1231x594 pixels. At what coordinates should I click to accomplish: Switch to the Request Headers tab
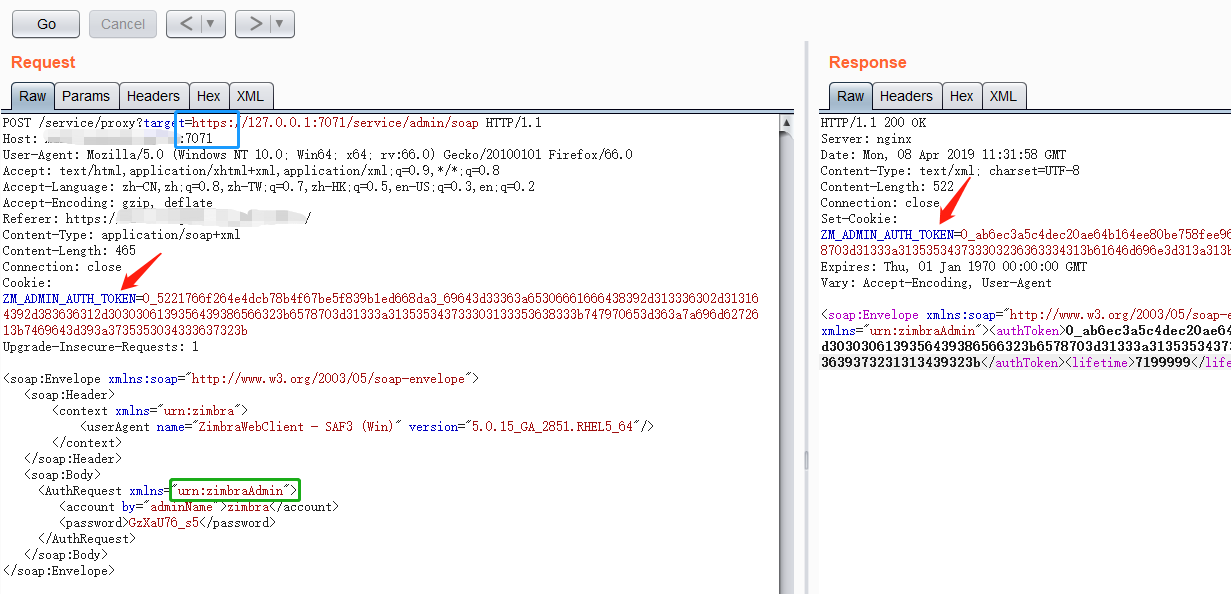pyautogui.click(x=153, y=96)
